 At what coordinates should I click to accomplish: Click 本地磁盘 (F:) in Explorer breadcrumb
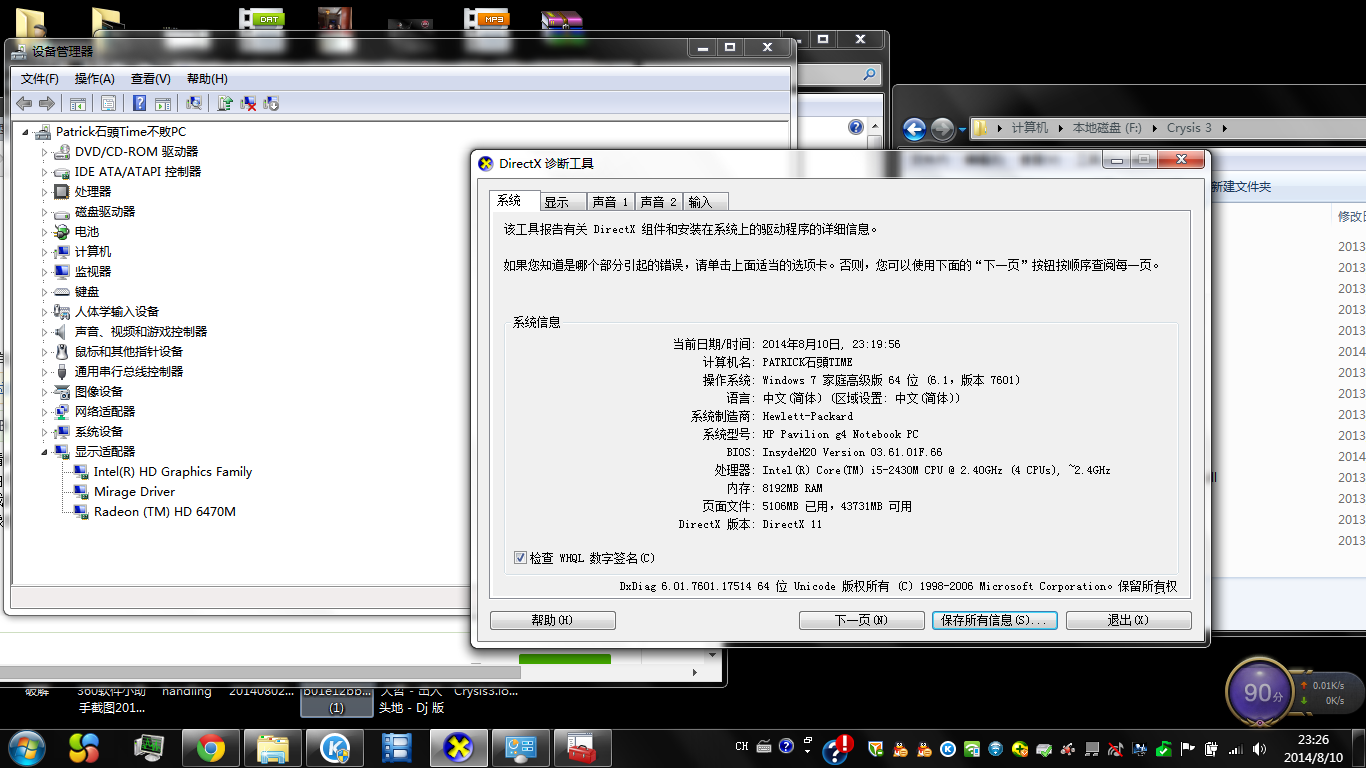point(1107,128)
